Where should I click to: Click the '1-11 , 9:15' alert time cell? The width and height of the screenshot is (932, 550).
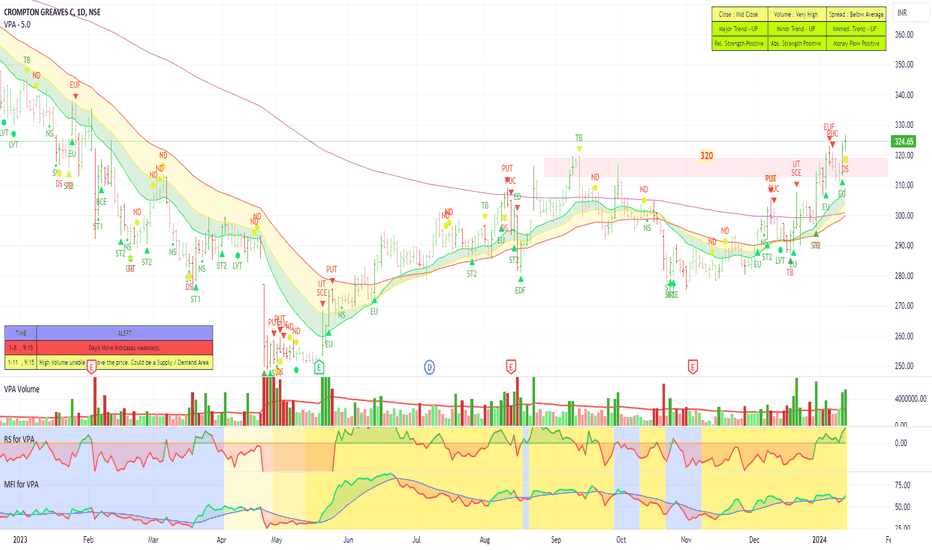point(21,362)
